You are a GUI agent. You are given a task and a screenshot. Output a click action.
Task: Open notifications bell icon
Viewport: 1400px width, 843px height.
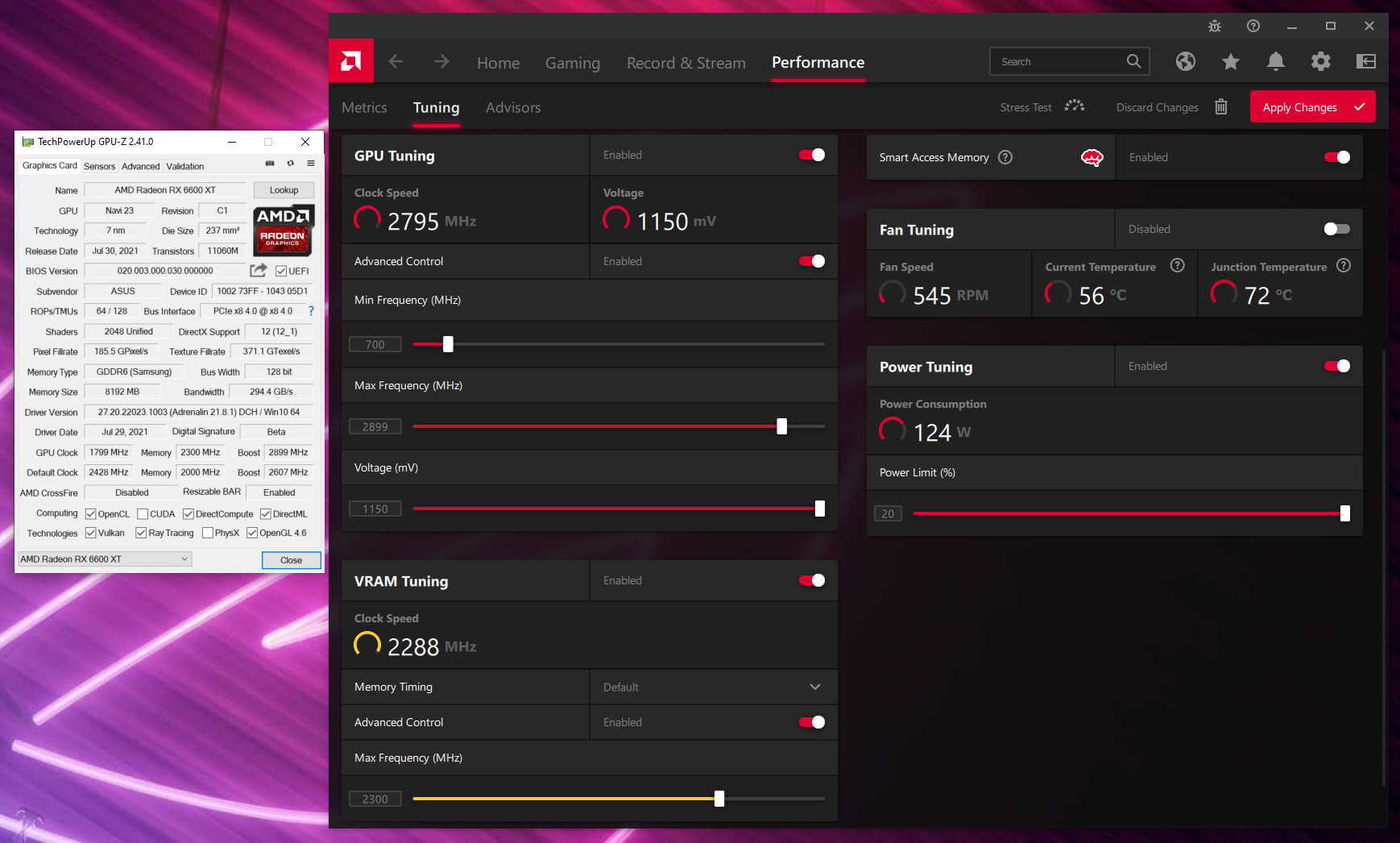coord(1275,61)
